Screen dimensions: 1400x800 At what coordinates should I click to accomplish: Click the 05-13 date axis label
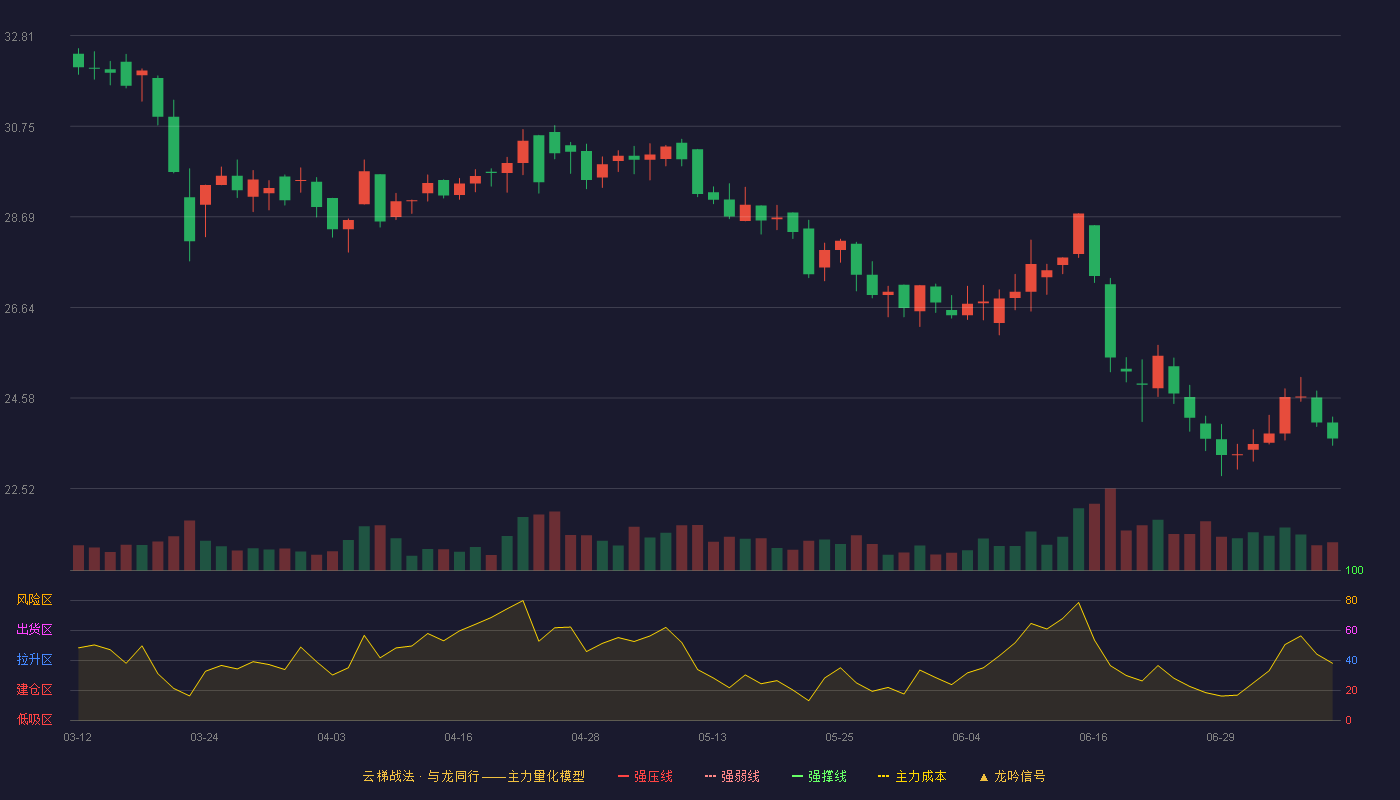point(712,737)
